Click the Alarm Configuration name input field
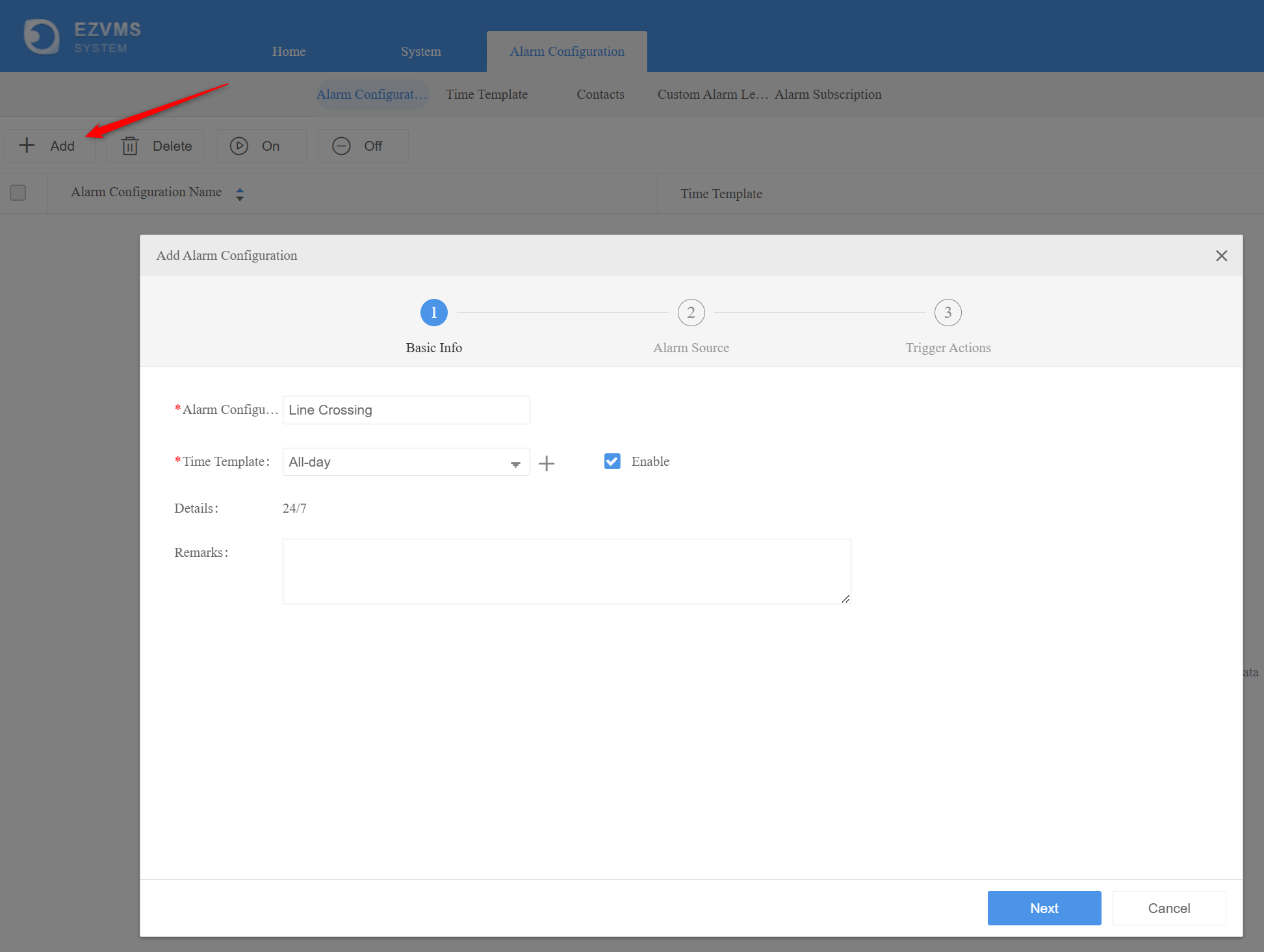The width and height of the screenshot is (1264, 952). tap(406, 410)
